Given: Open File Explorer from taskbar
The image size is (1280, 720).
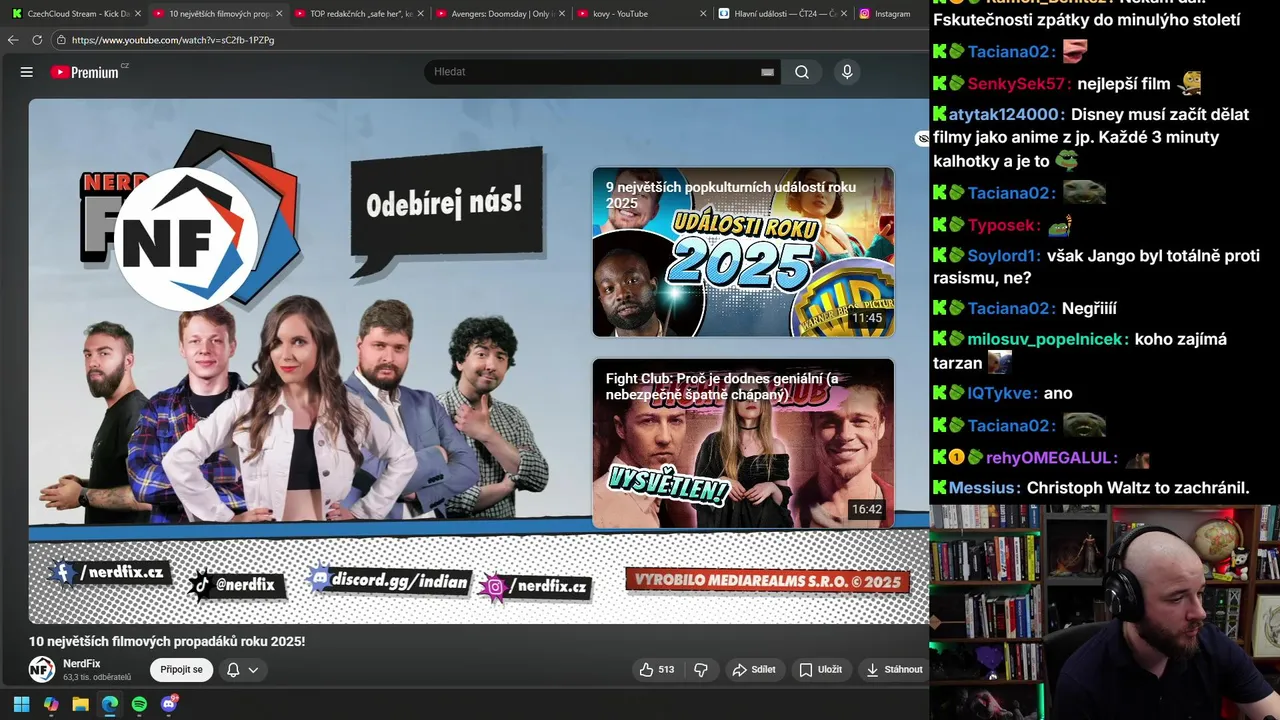Looking at the screenshot, I should coord(80,704).
